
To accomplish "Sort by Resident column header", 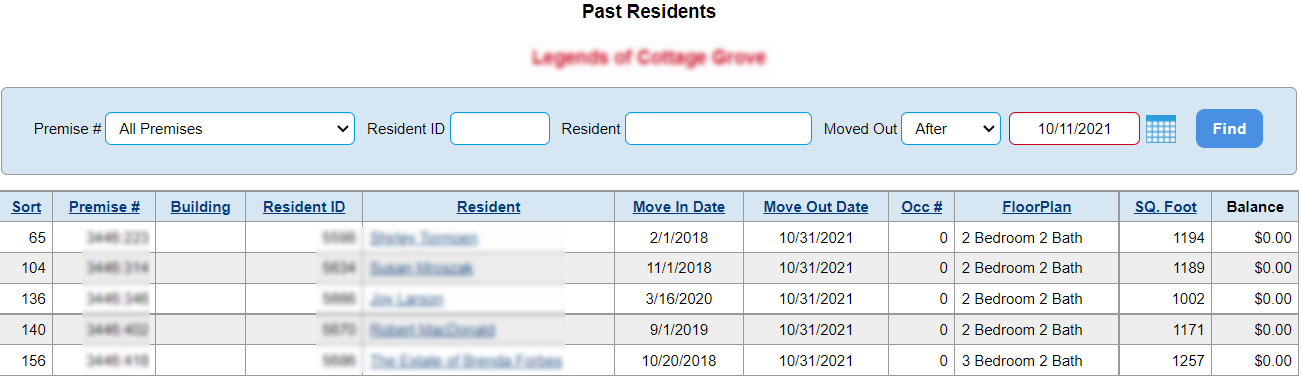I will [489, 207].
